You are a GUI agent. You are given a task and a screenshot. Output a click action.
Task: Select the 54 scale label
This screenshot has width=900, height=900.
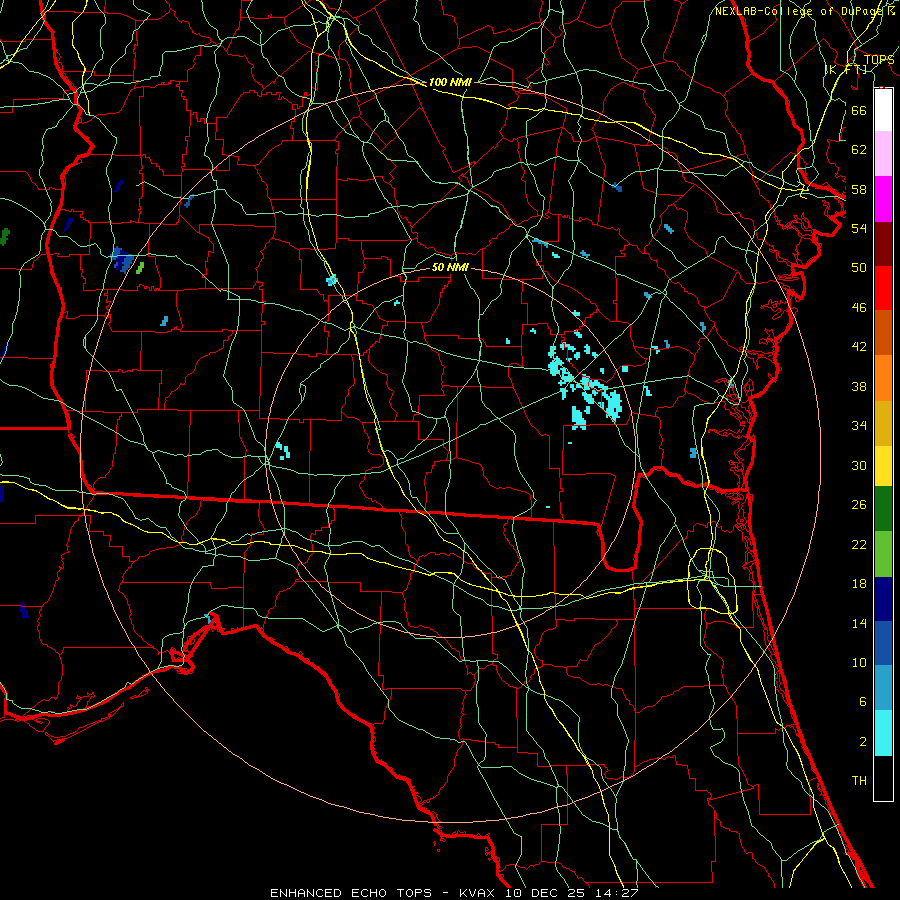859,228
